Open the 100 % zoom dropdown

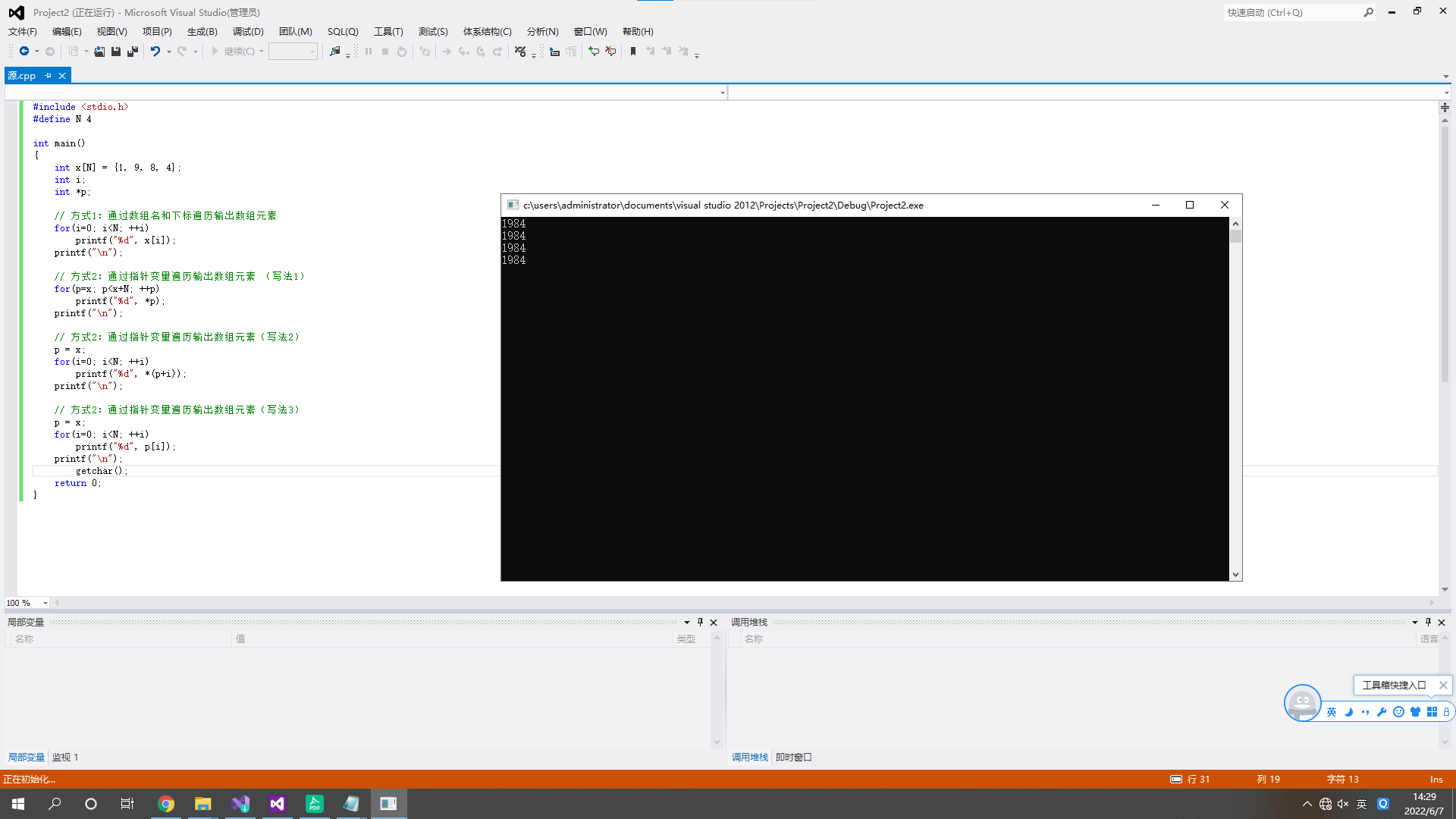[45, 603]
